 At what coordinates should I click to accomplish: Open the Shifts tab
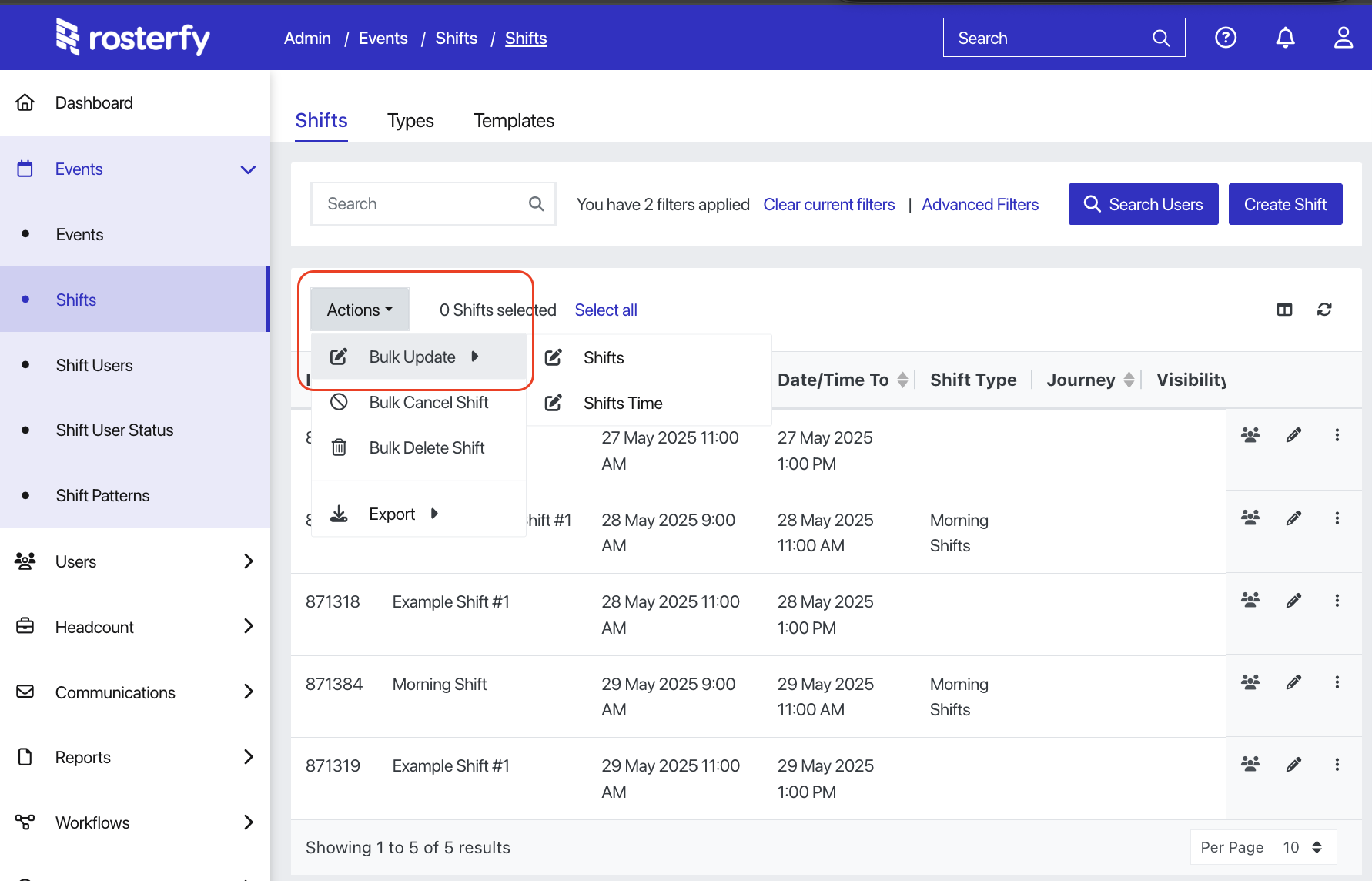321,121
